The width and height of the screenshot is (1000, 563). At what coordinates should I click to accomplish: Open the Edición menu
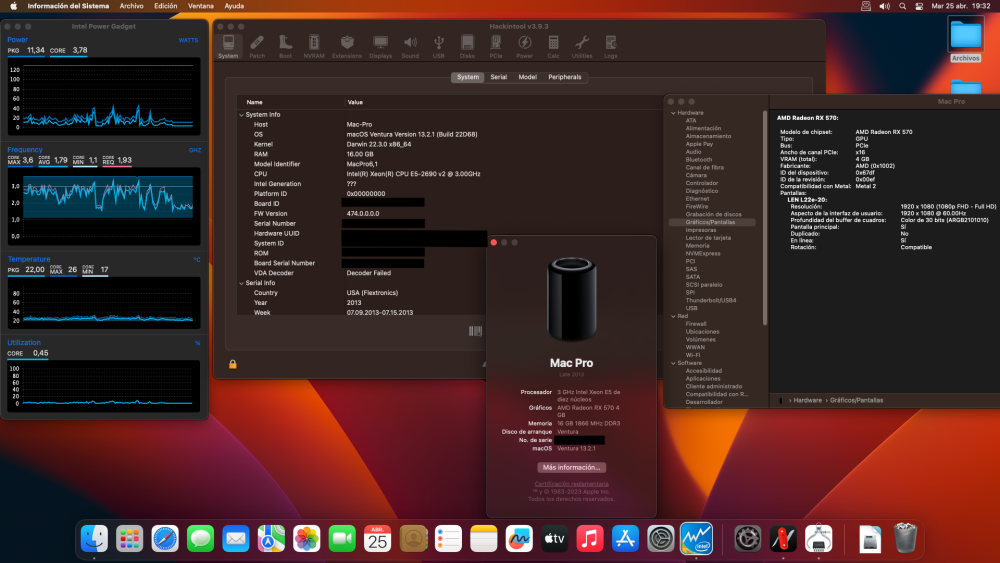166,6
